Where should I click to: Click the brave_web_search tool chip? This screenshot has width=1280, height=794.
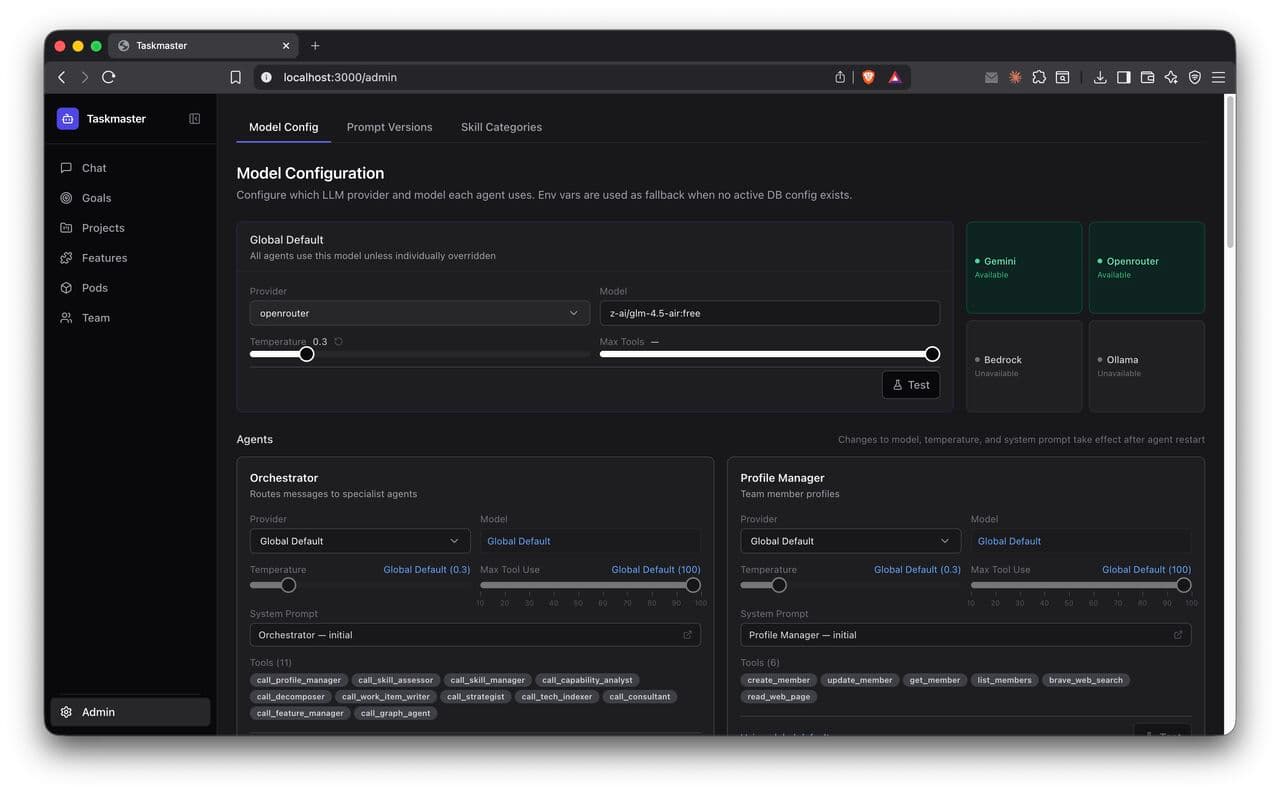point(1086,679)
